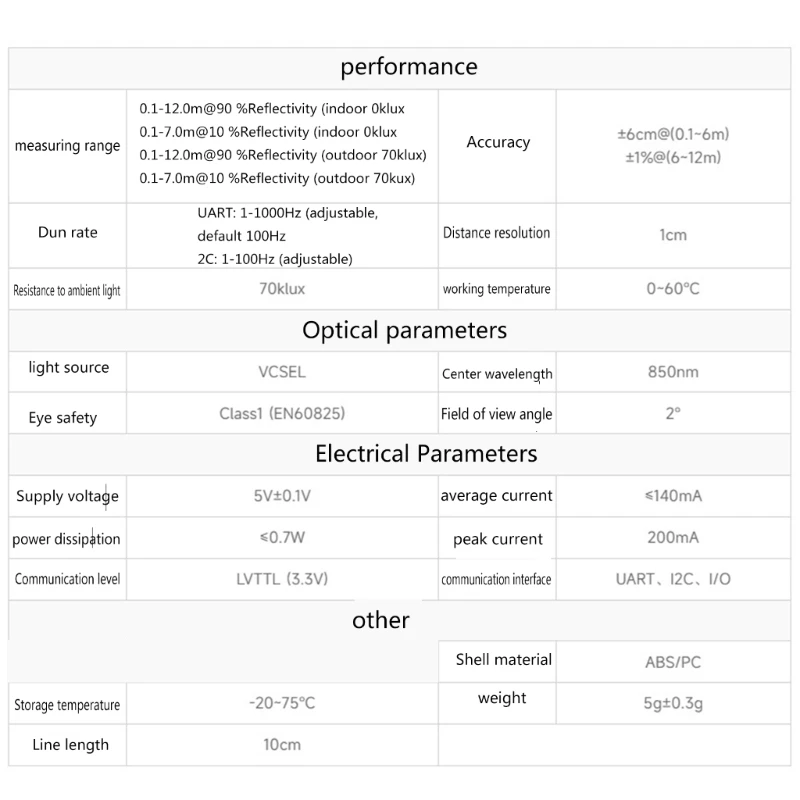This screenshot has height=800, width=800.
Task: Click the 'Accuracy' label cell
Action: pos(498,142)
